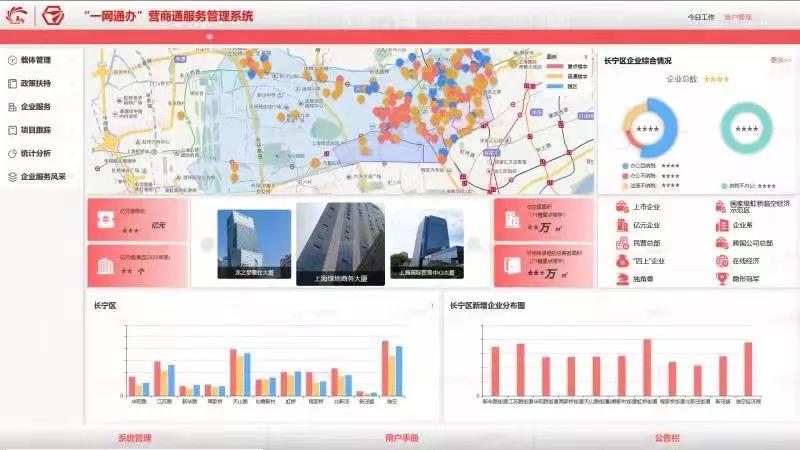Image resolution: width=800 pixels, height=450 pixels.
Task: Open the 用户管理 tab in header
Action: (739, 17)
